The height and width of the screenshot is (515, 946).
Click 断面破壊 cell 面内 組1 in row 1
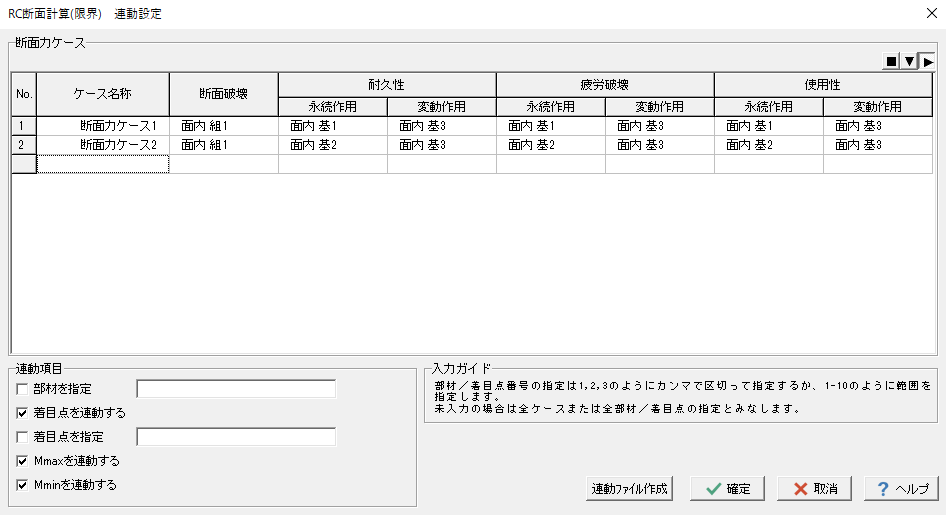coord(224,126)
